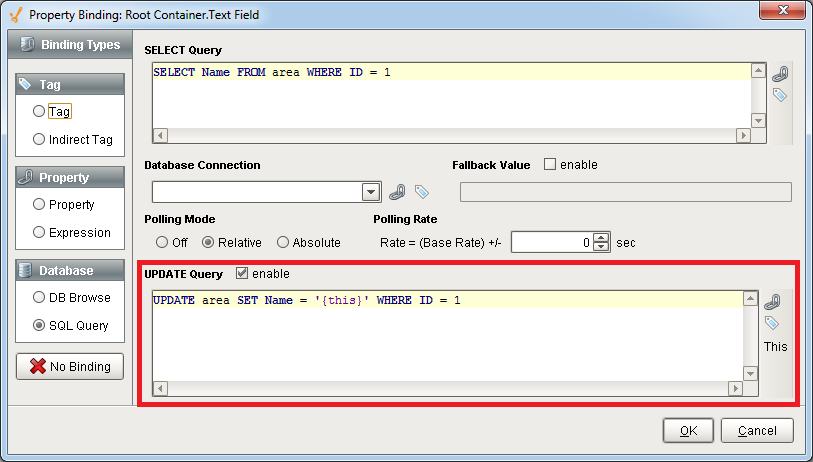Click inside the SELECT Query text area

[x=452, y=96]
